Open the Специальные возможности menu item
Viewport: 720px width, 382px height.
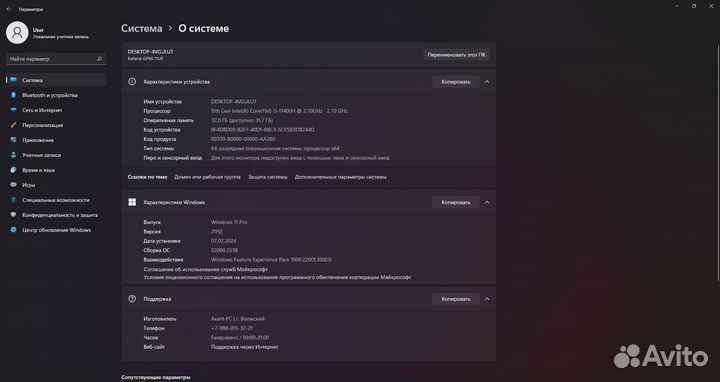(x=56, y=200)
